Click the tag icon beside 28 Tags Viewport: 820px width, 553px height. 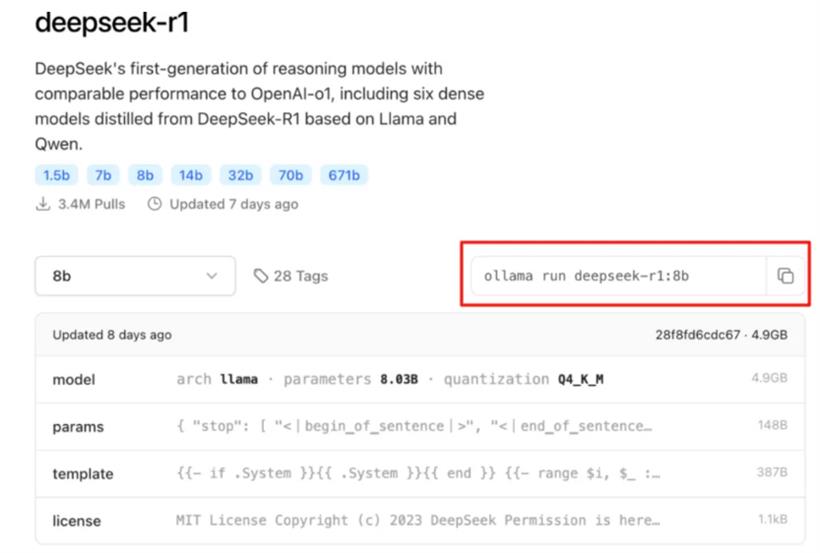point(260,276)
